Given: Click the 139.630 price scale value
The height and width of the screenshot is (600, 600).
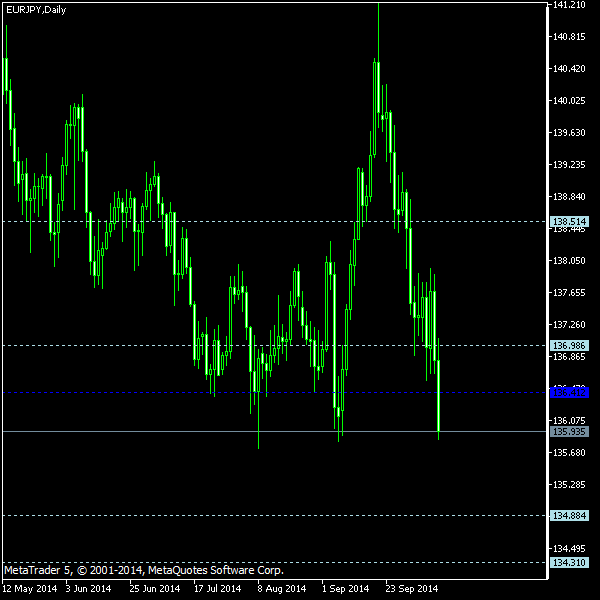Looking at the screenshot, I should click(x=569, y=133).
